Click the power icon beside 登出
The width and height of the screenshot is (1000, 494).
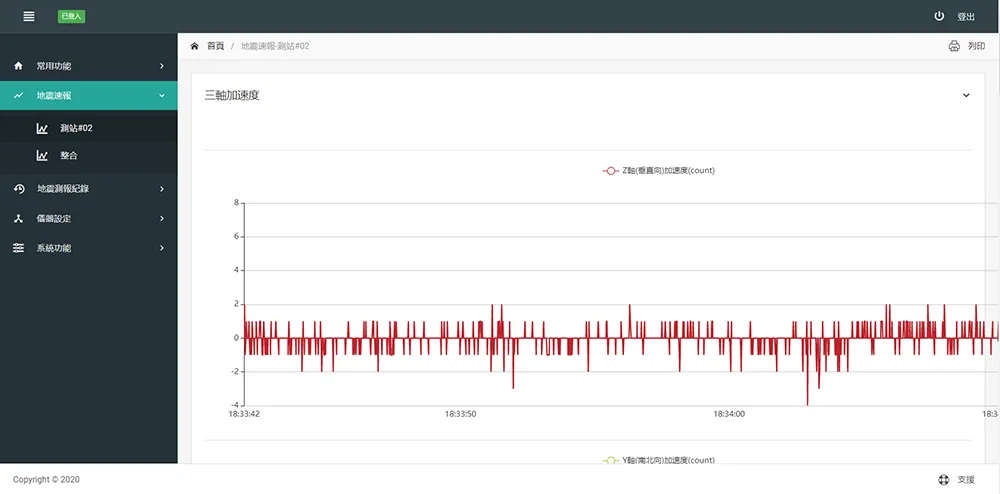(939, 16)
